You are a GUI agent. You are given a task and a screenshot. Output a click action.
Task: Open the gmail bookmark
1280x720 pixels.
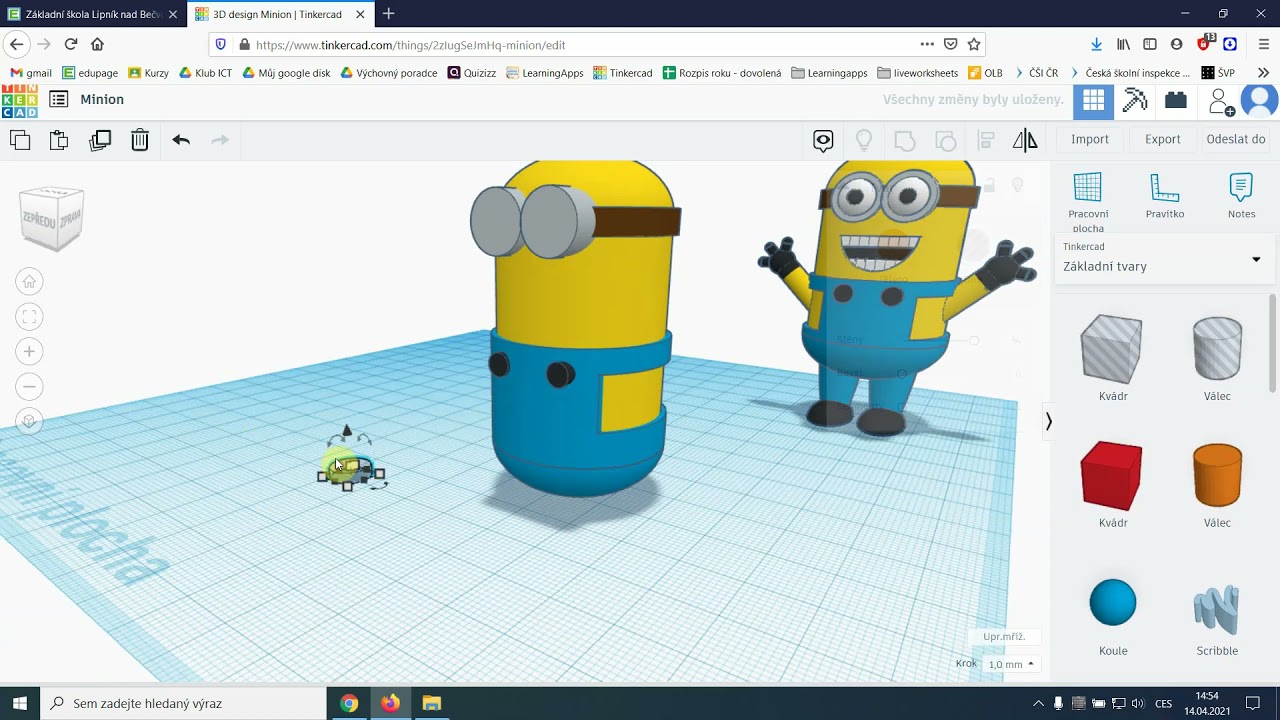(30, 73)
